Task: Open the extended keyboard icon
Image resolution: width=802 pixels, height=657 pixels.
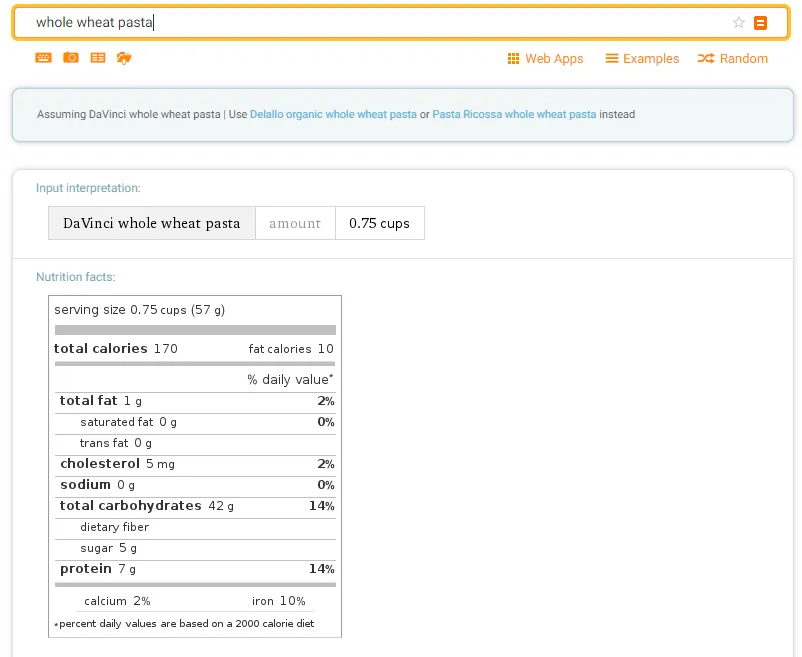Action: (43, 58)
